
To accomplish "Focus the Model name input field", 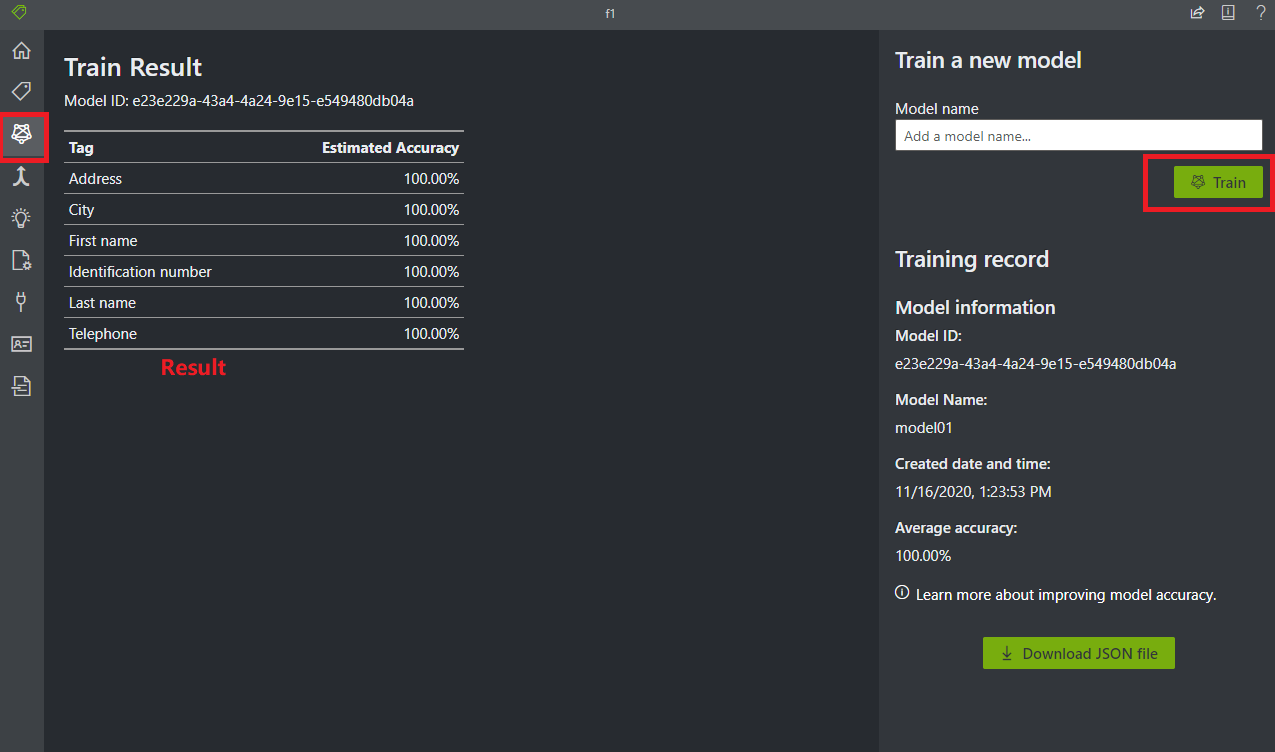I will [1079, 135].
